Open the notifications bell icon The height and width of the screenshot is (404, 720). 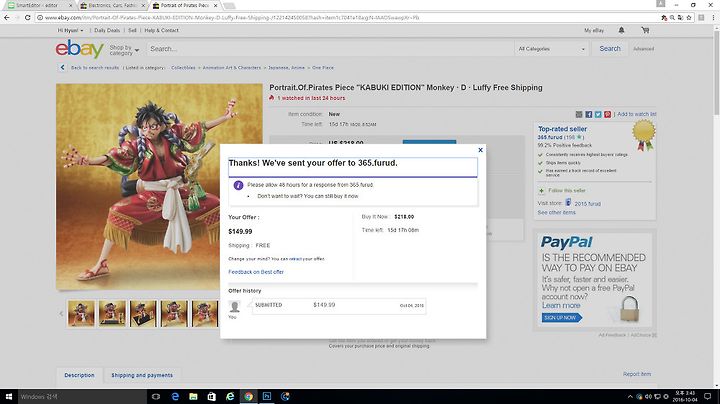pos(621,30)
